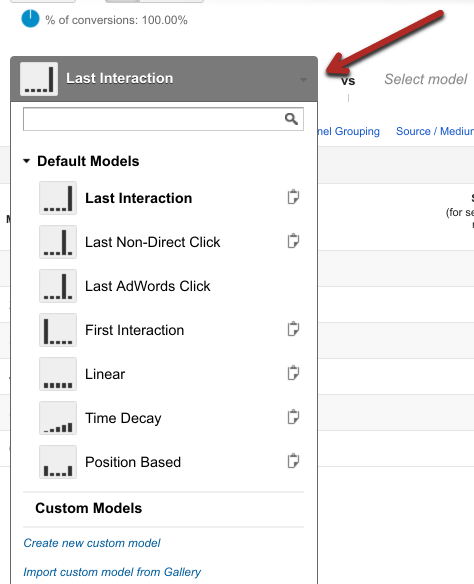Click Import custom model from Gallery
The height and width of the screenshot is (584, 474).
click(112, 572)
